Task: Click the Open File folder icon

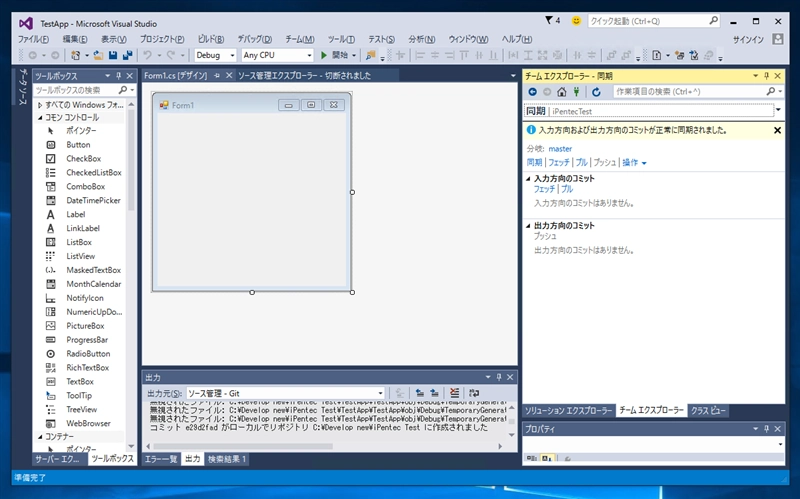Action: [98, 55]
